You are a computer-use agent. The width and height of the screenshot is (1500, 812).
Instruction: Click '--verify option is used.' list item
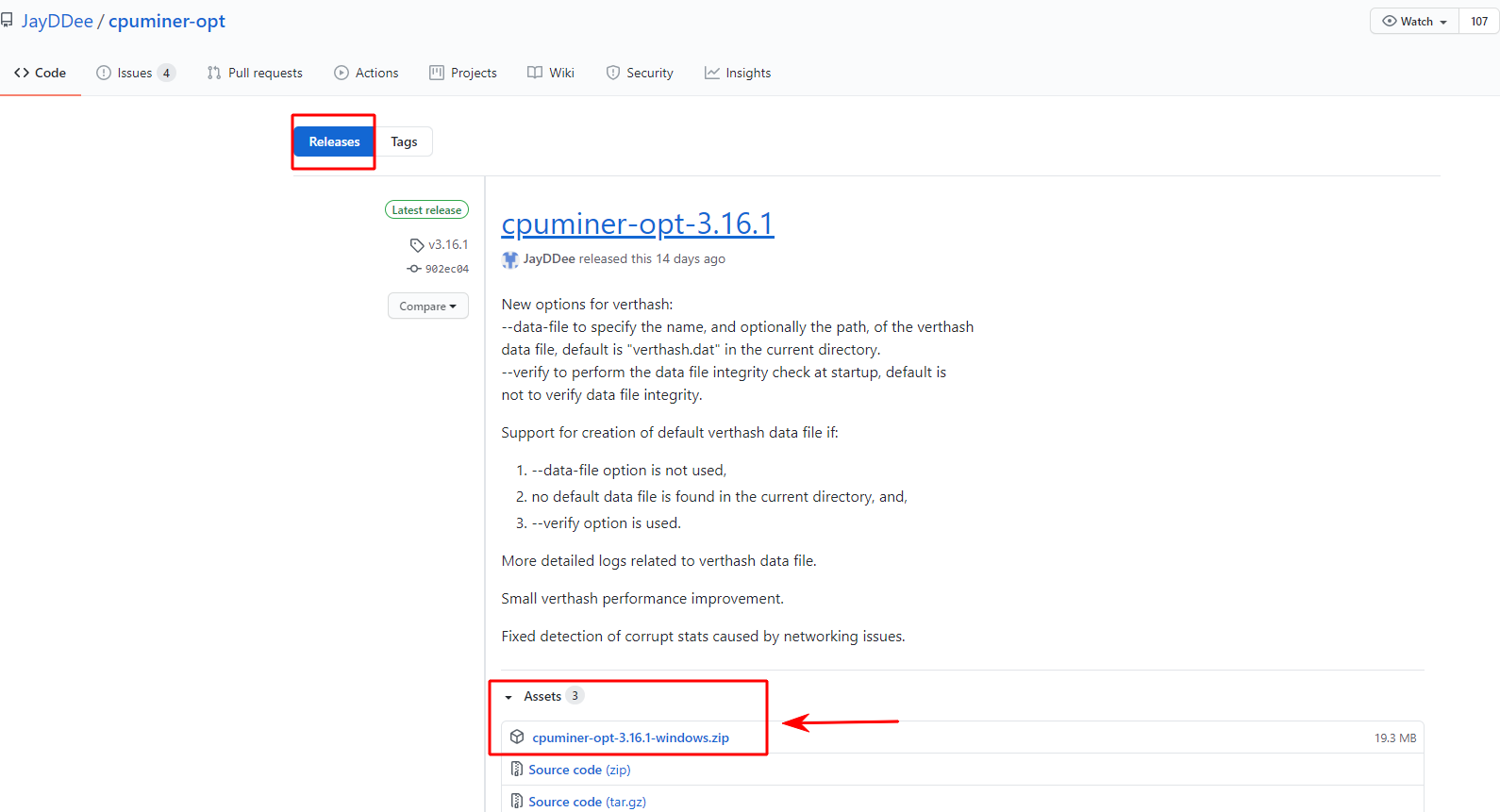(x=606, y=522)
